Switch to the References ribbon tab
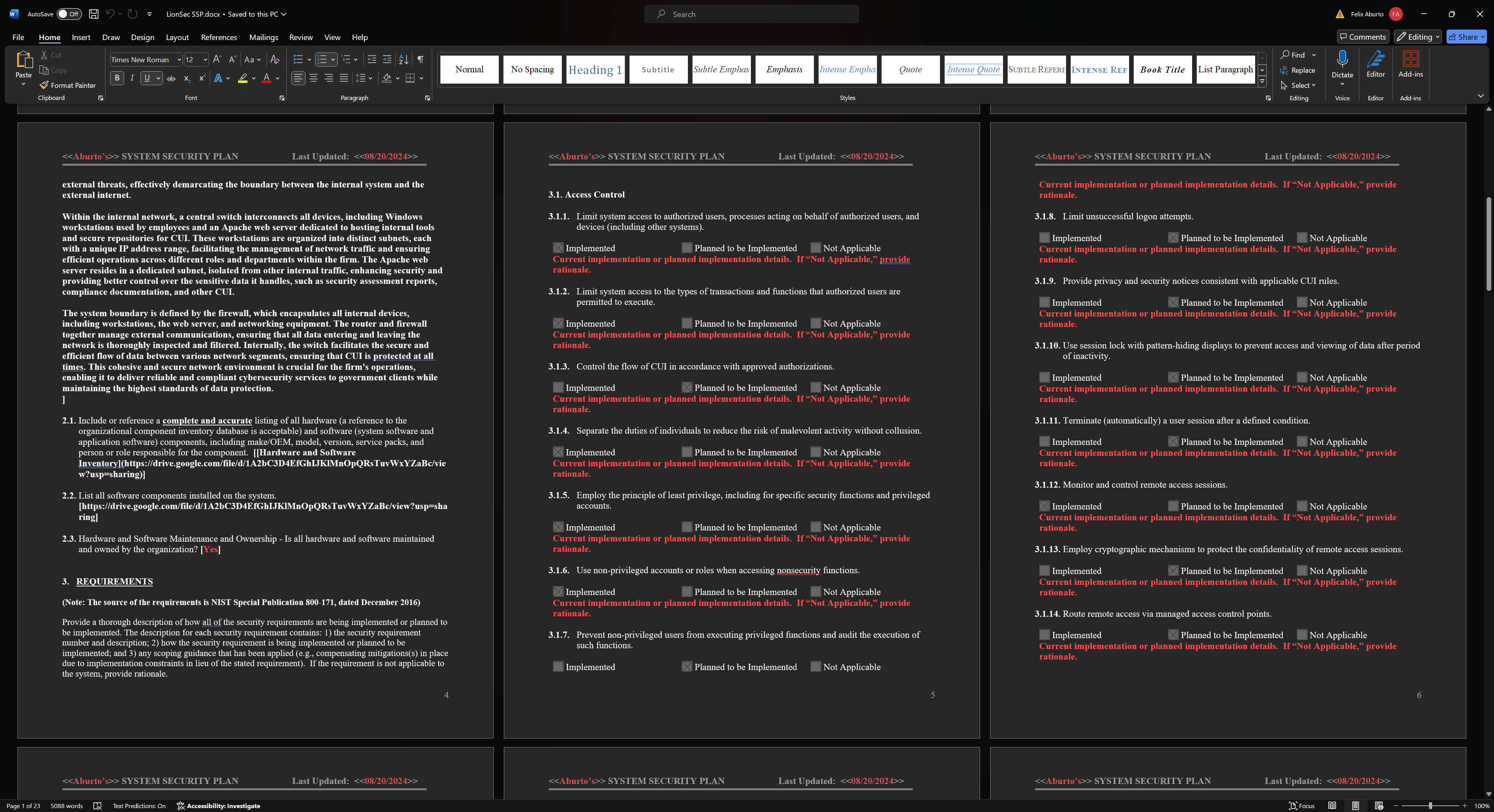1494x812 pixels. (219, 37)
